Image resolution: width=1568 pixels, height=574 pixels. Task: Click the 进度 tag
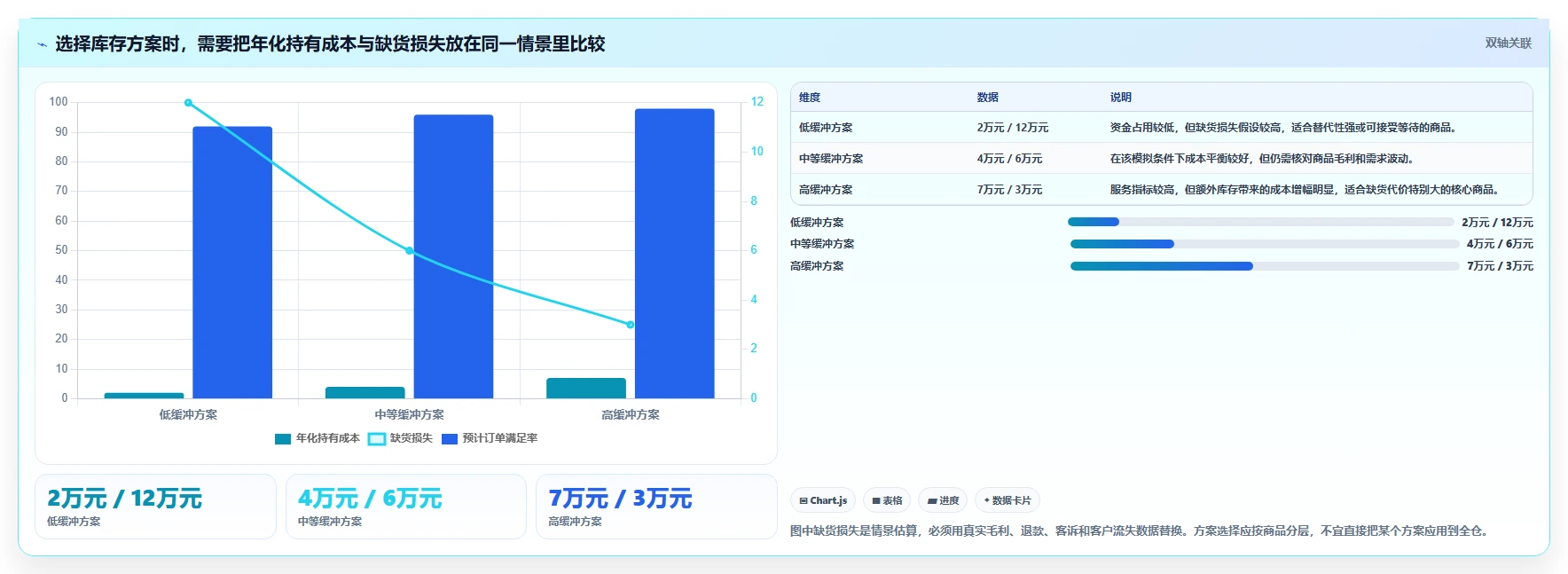943,500
